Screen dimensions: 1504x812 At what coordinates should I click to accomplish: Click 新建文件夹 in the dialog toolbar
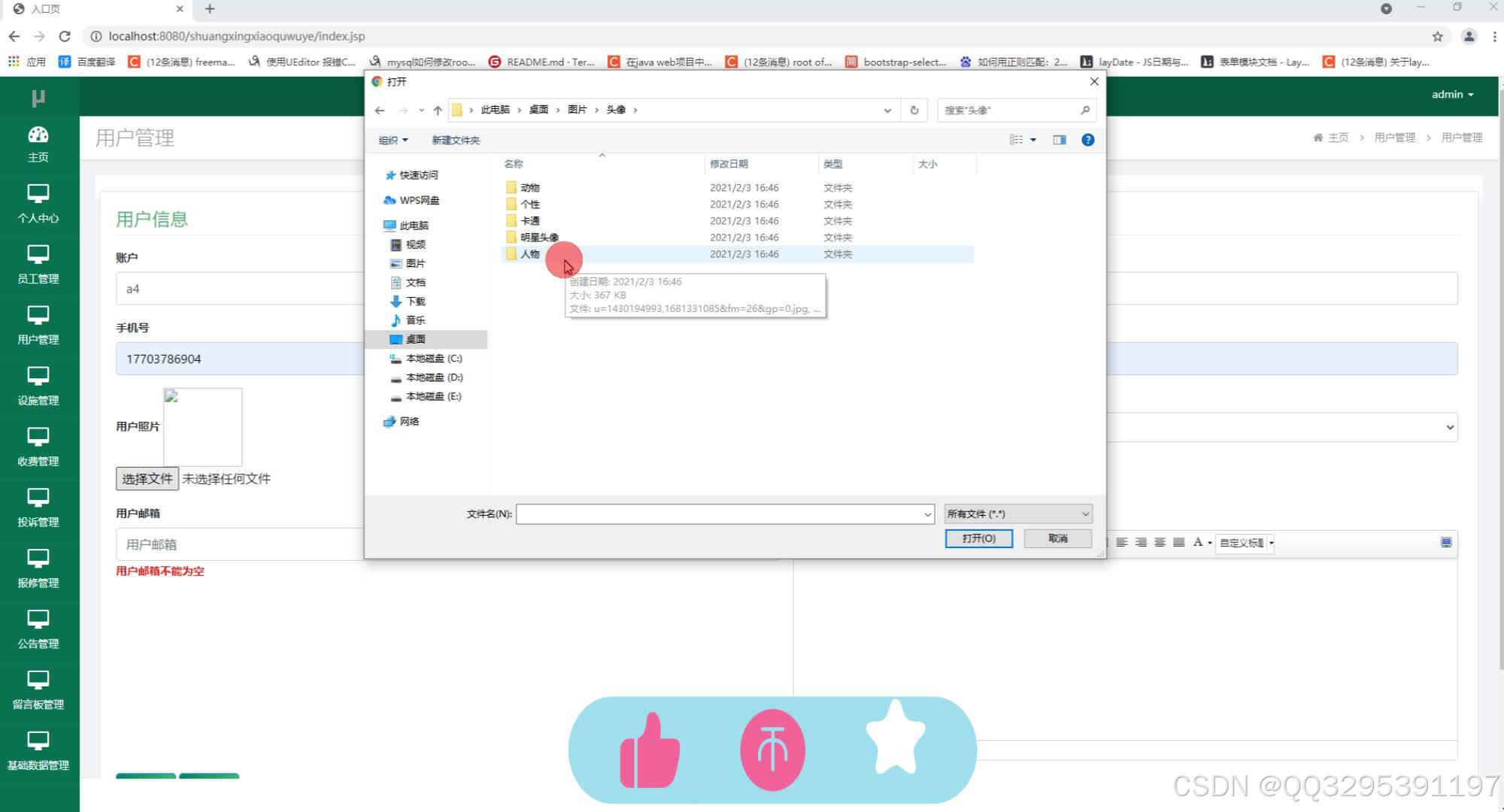[456, 141]
